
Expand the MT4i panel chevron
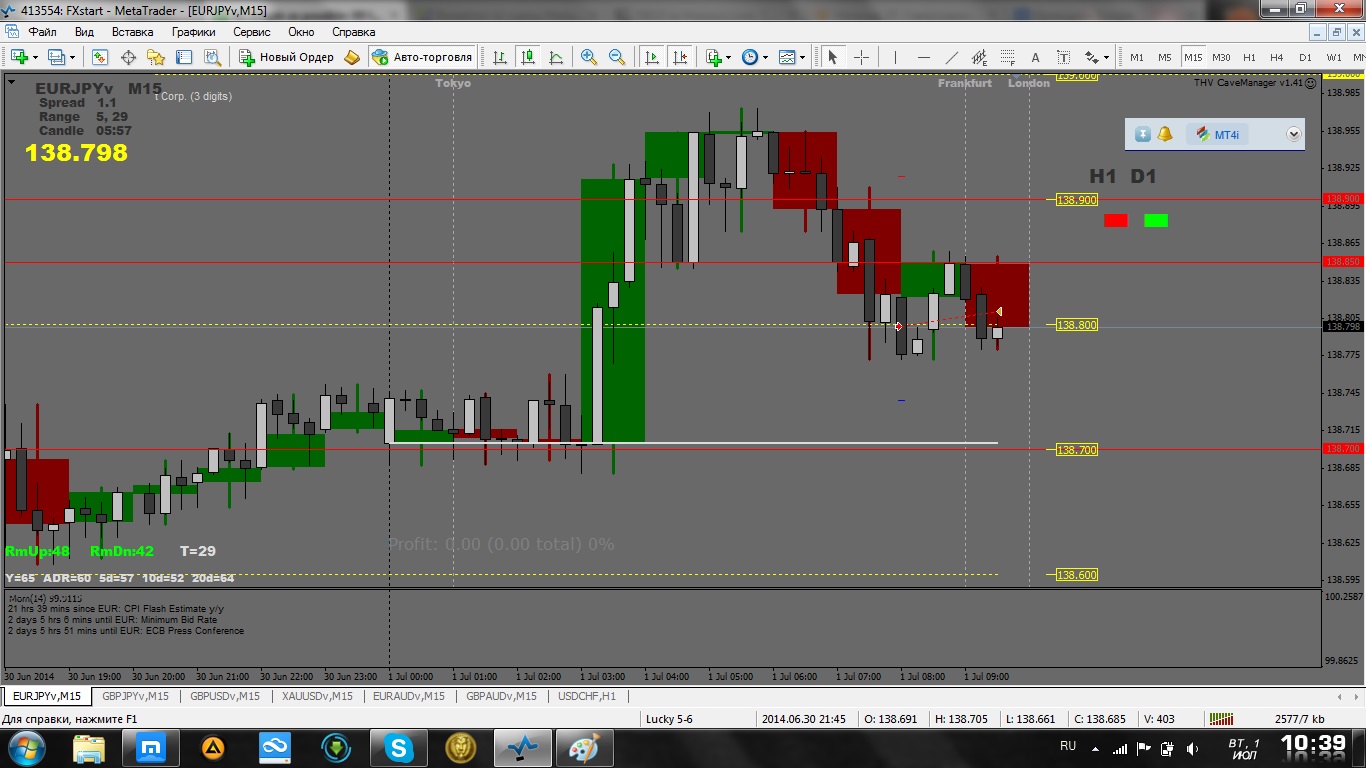click(1293, 134)
